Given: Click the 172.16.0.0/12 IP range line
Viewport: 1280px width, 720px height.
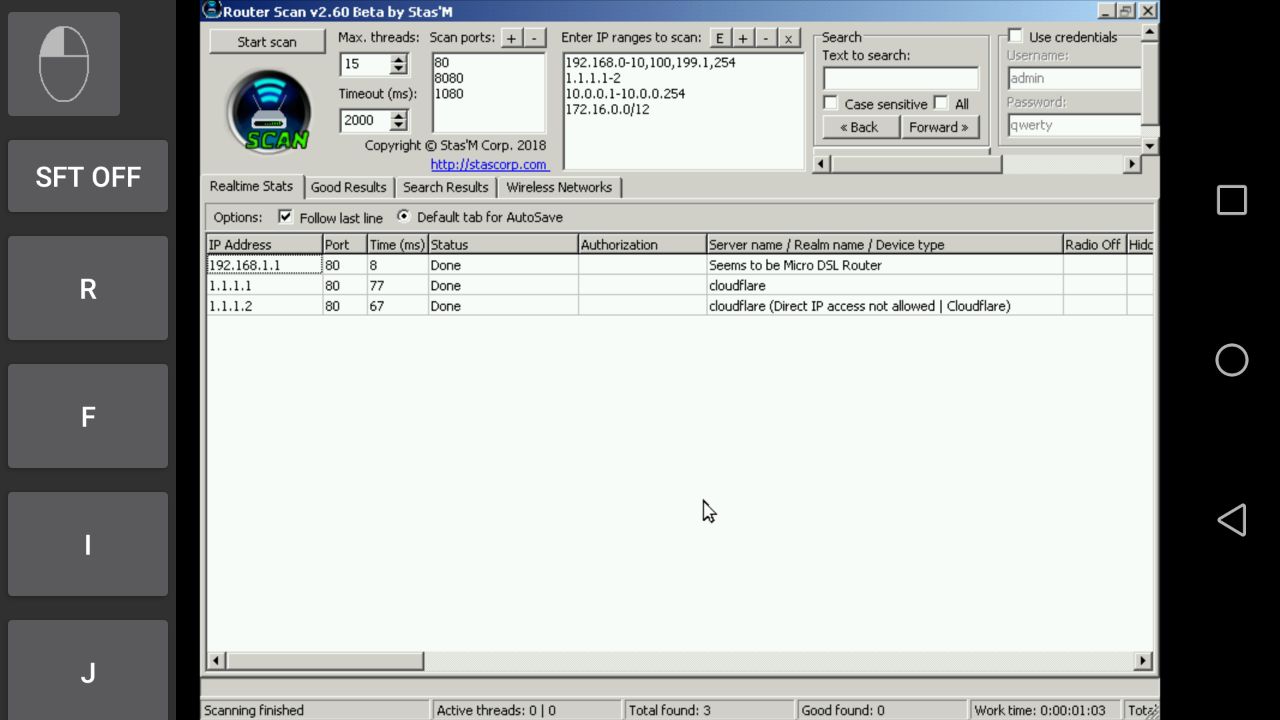Looking at the screenshot, I should coord(607,110).
